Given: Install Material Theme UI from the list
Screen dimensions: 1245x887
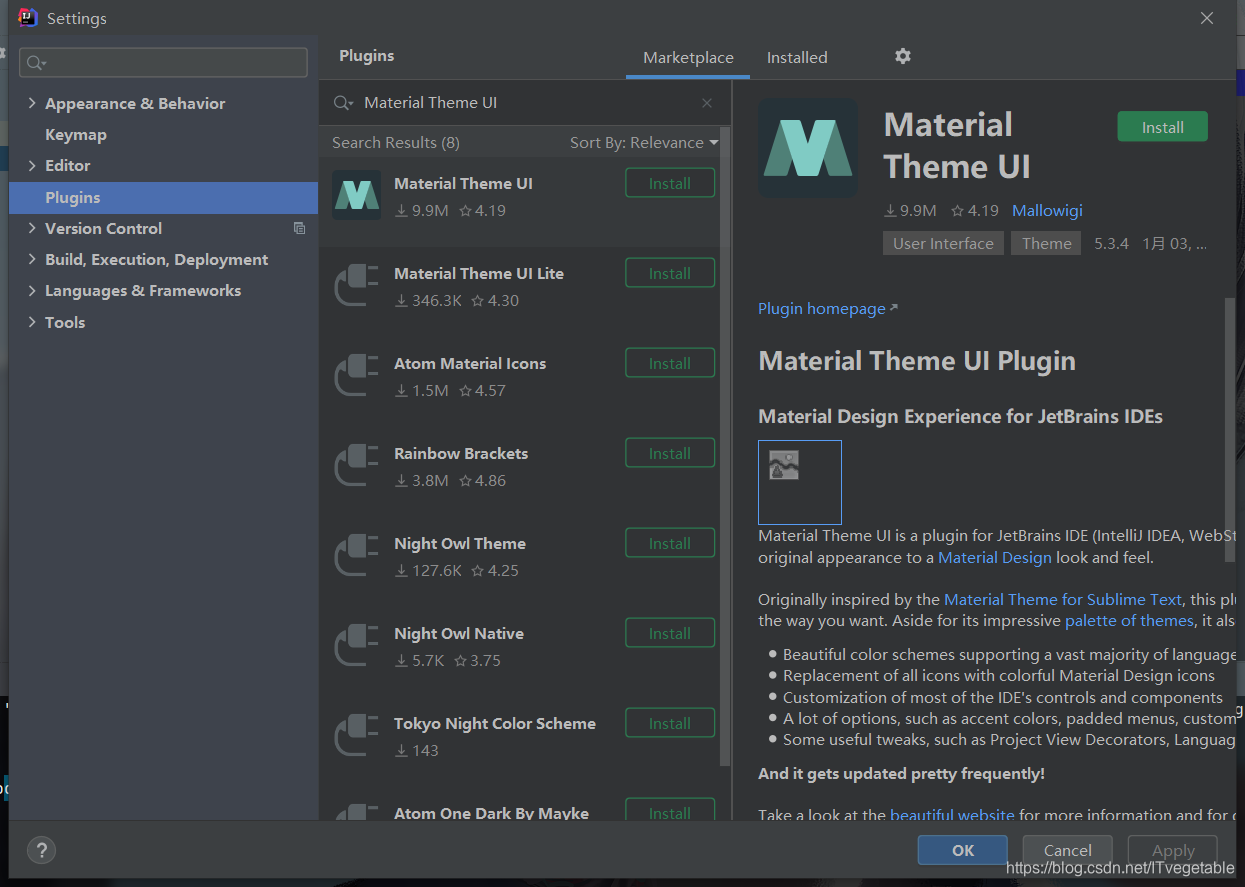Looking at the screenshot, I should coord(670,183).
